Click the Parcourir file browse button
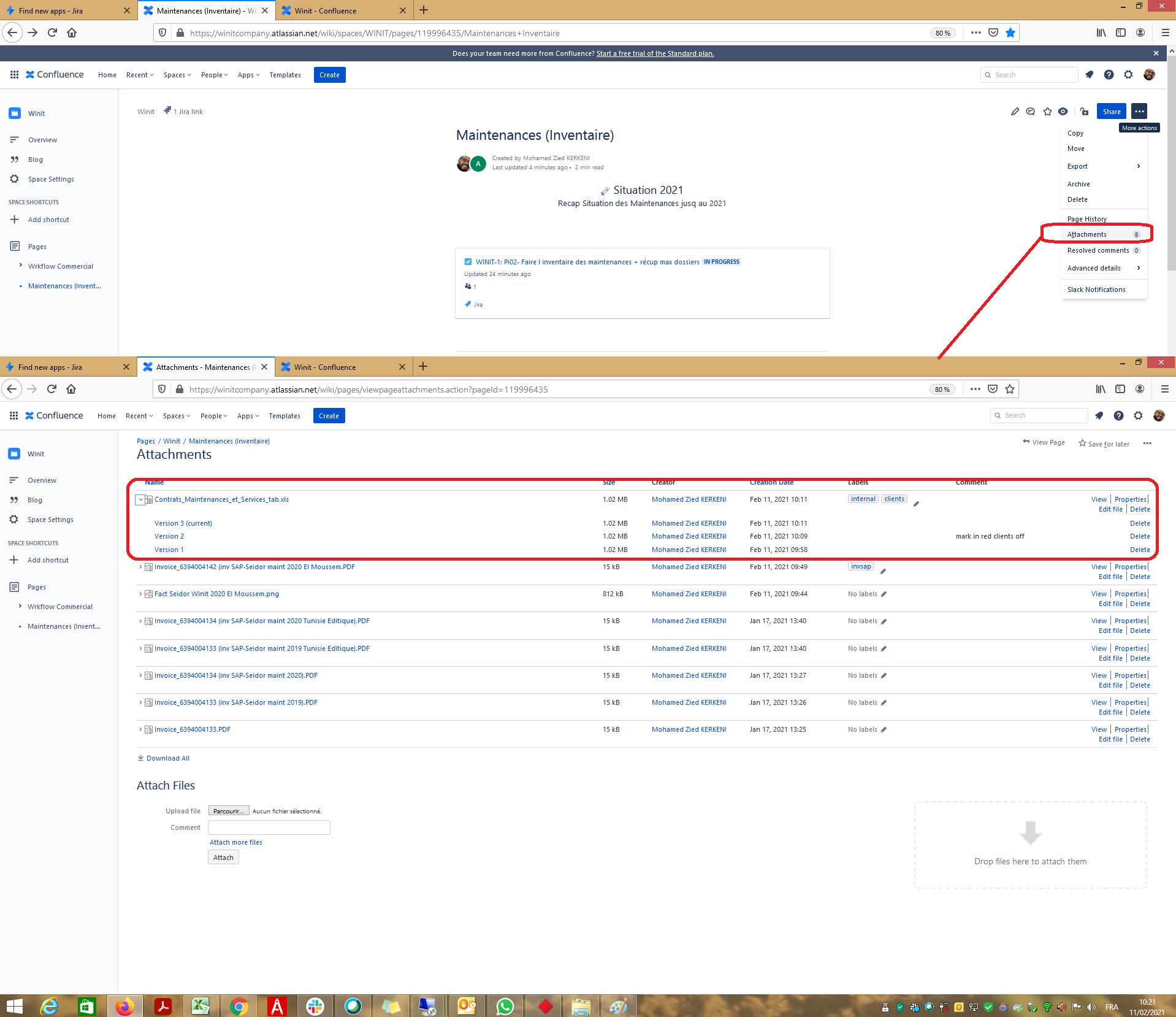This screenshot has width=1176, height=1017. click(229, 811)
